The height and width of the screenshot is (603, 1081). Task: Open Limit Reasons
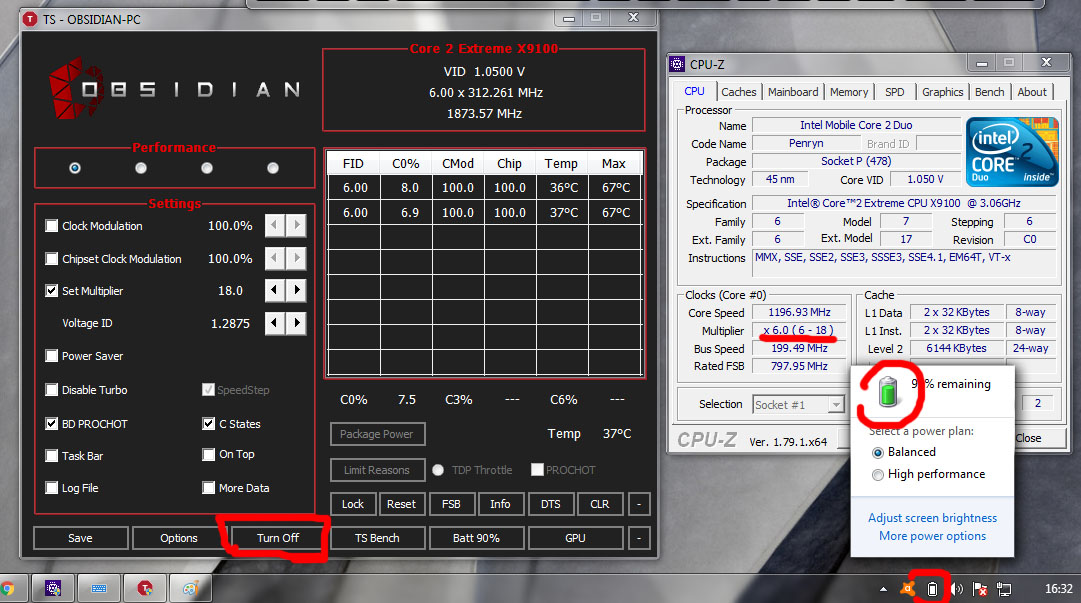pos(377,470)
